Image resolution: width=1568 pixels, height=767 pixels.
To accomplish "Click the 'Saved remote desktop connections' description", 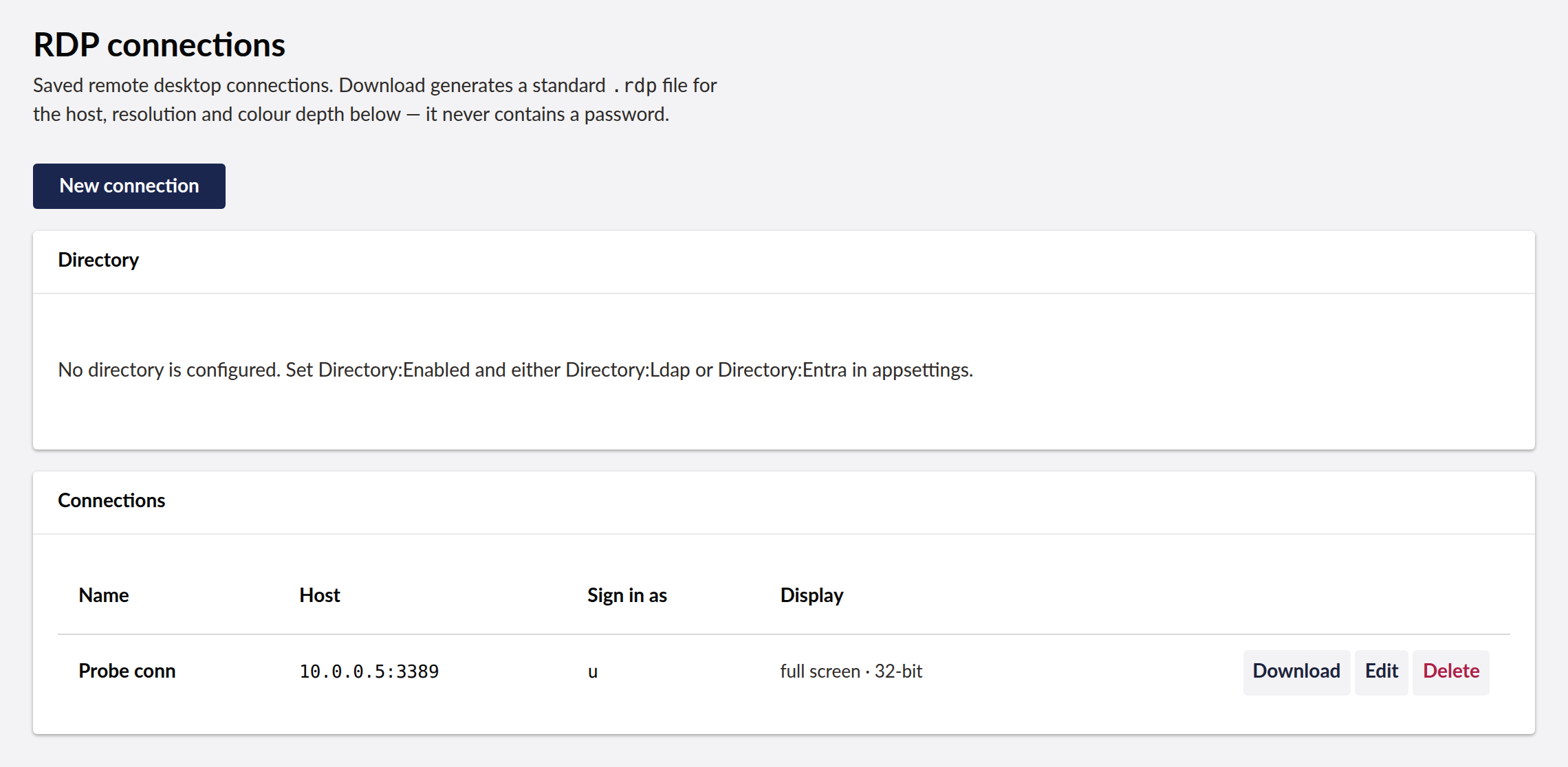I will point(375,100).
